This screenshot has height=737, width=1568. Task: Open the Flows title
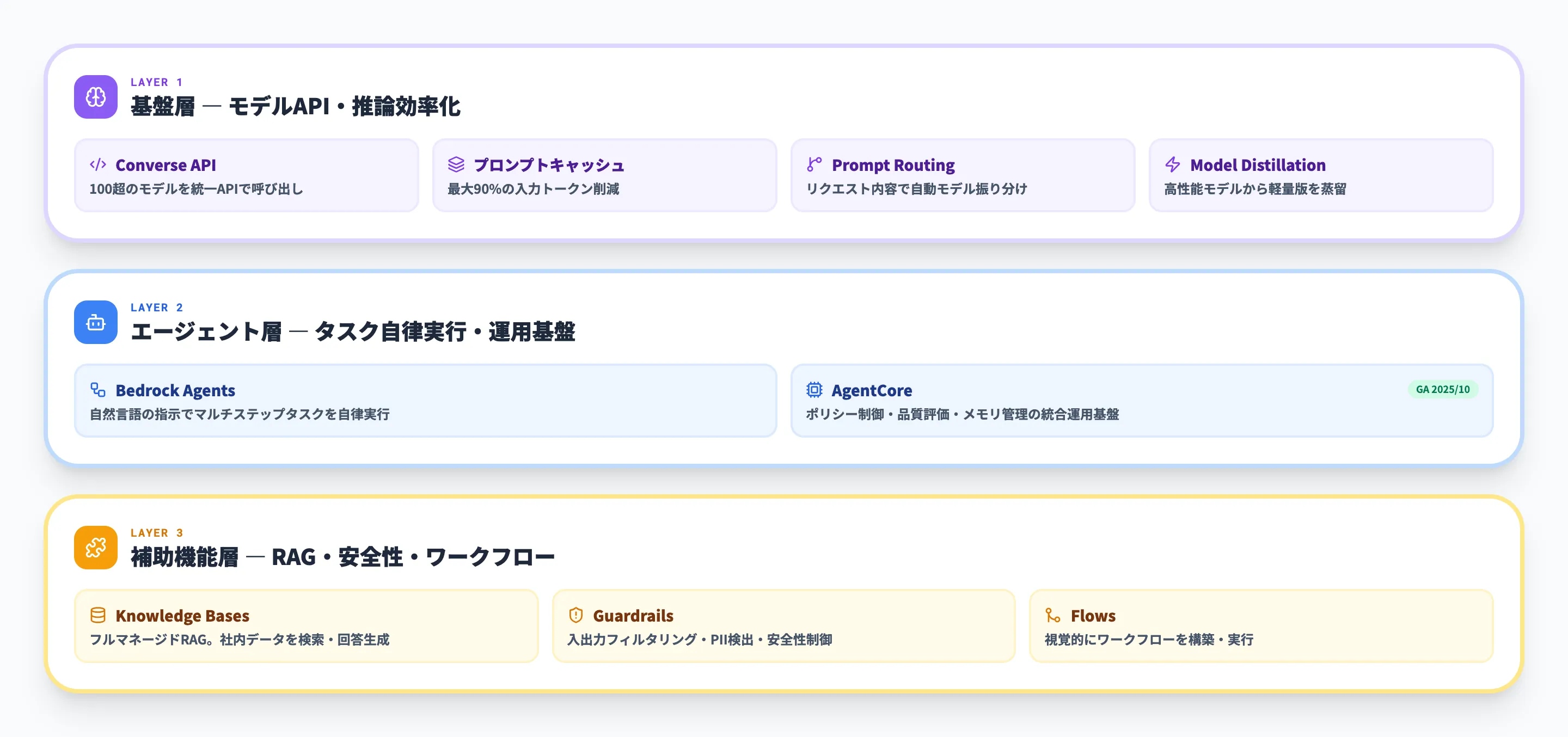click(1093, 616)
